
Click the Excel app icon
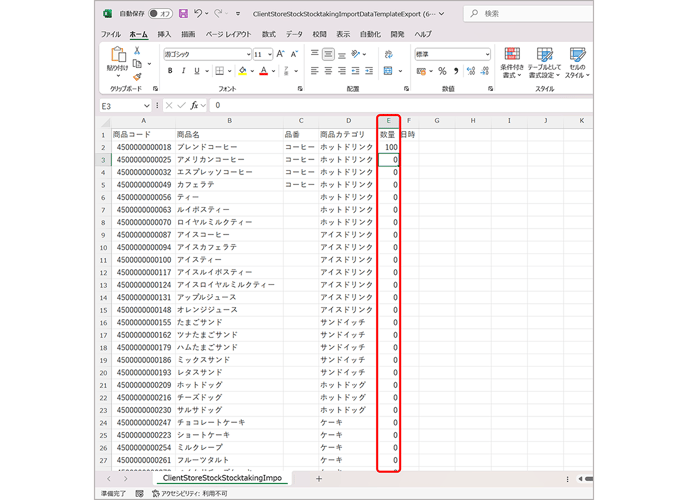108,14
